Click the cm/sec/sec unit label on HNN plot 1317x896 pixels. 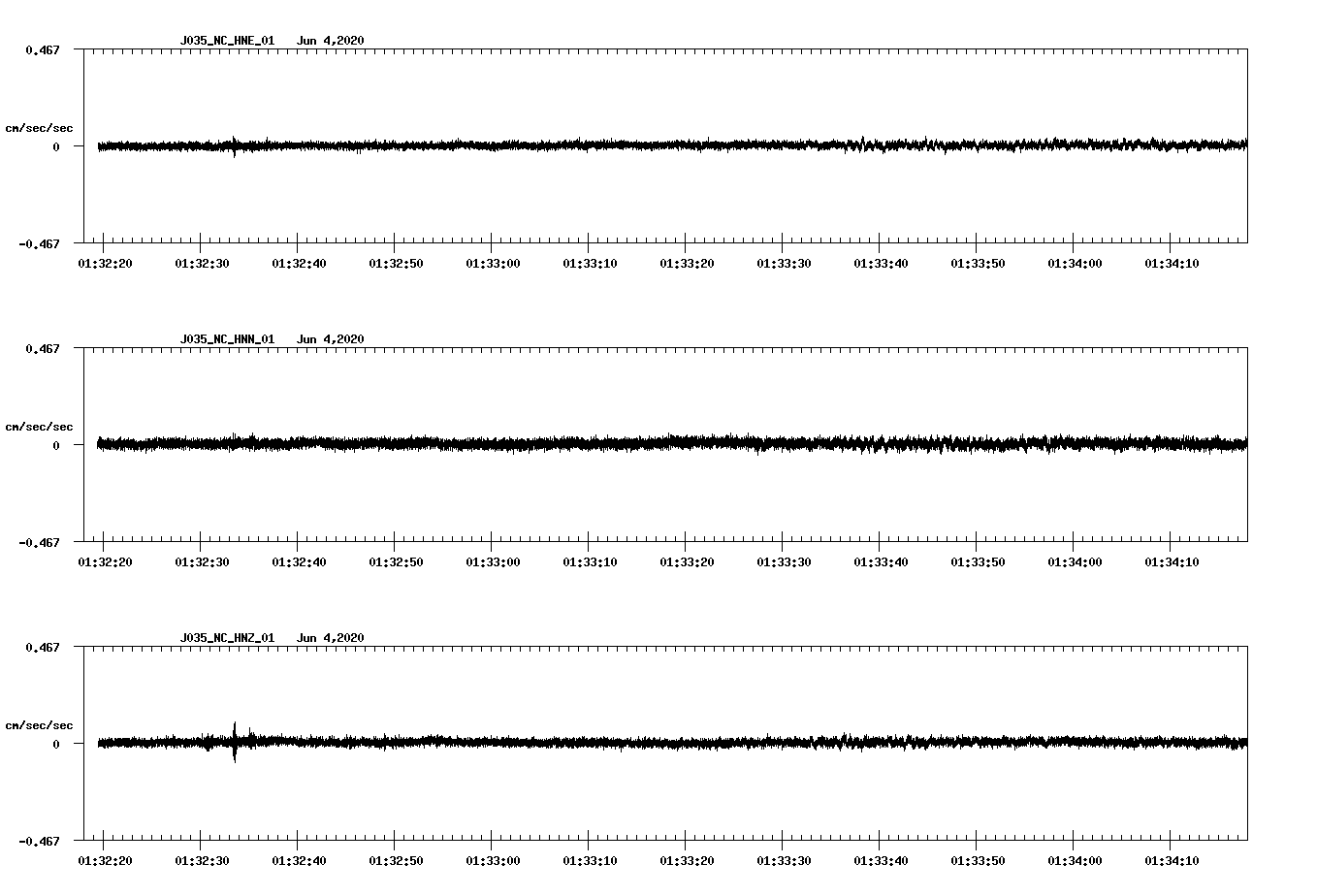(x=39, y=427)
